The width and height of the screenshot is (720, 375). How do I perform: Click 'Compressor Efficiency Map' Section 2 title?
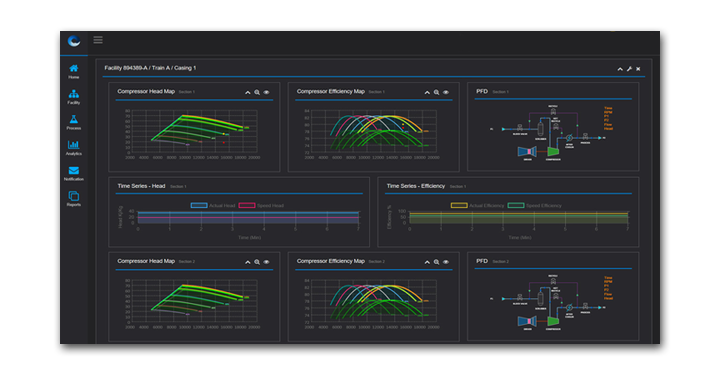(331, 261)
